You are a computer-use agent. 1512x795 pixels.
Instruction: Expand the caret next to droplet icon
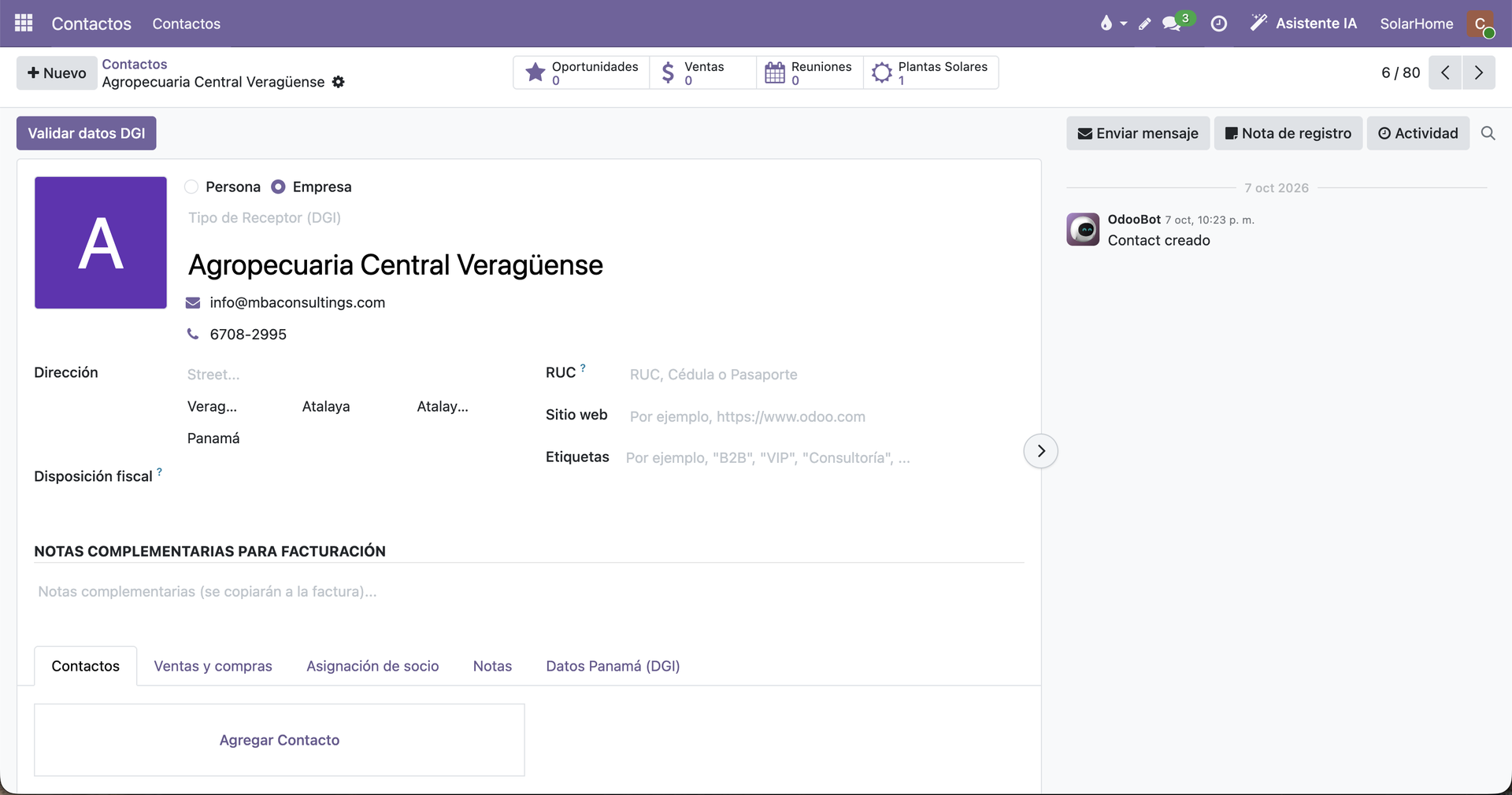click(1124, 24)
